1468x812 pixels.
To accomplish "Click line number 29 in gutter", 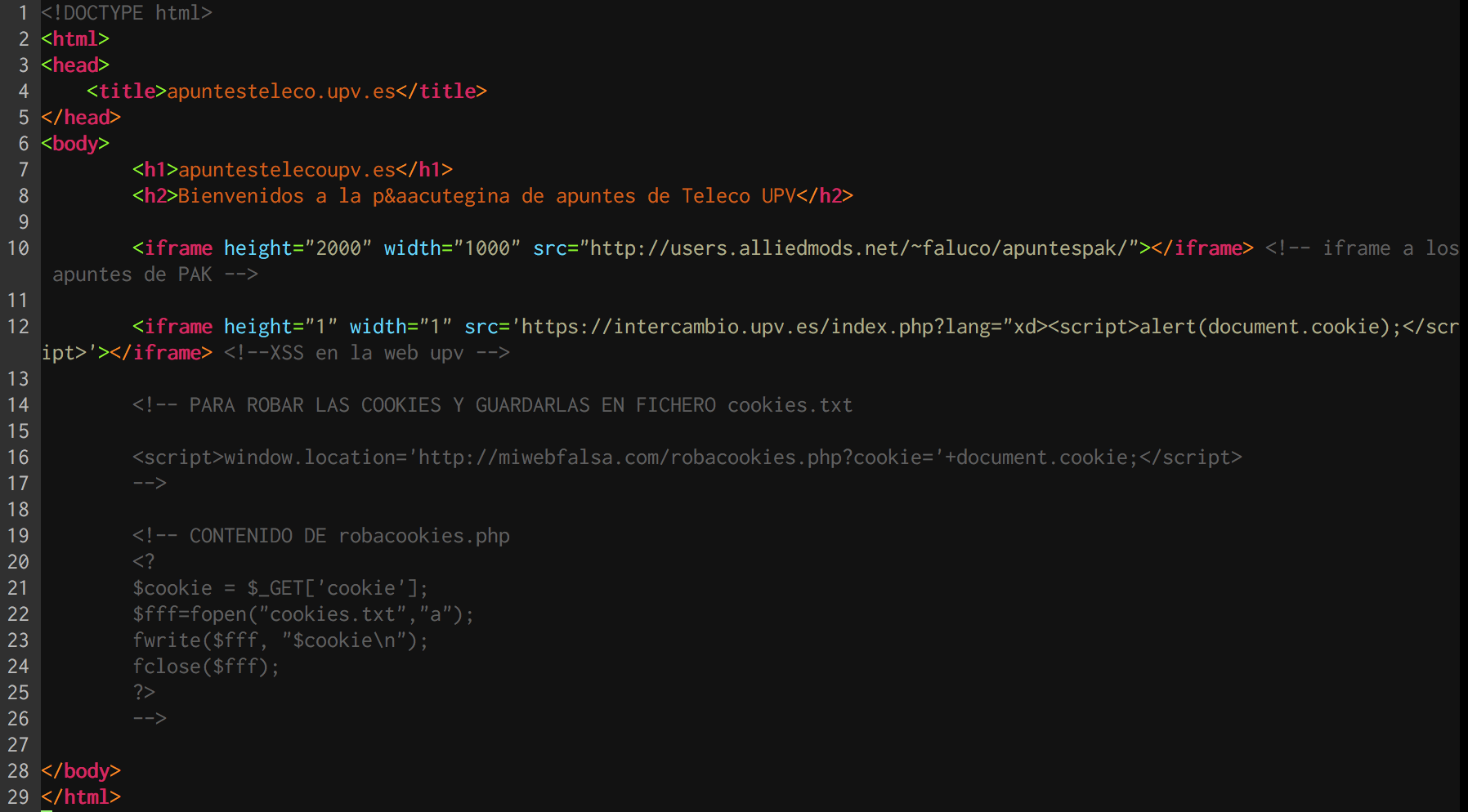I will (x=18, y=797).
